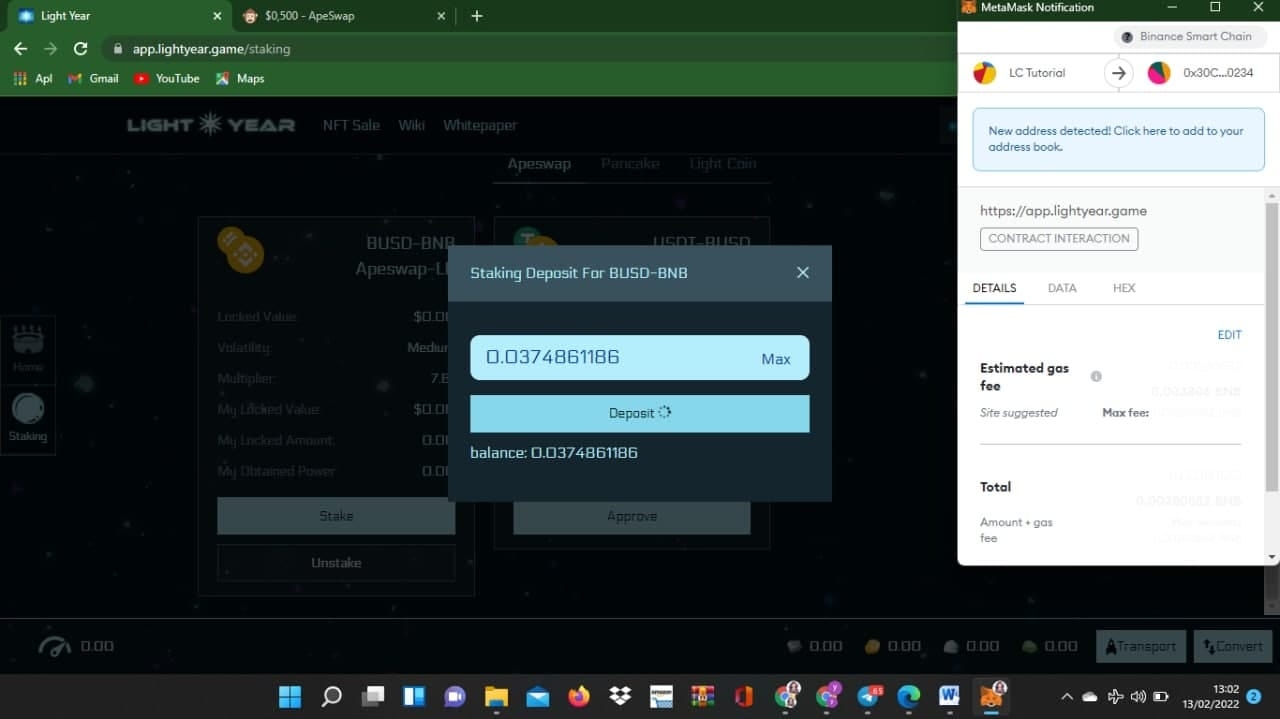Image resolution: width=1280 pixels, height=719 pixels.
Task: Open a new browser tab
Action: [477, 16]
